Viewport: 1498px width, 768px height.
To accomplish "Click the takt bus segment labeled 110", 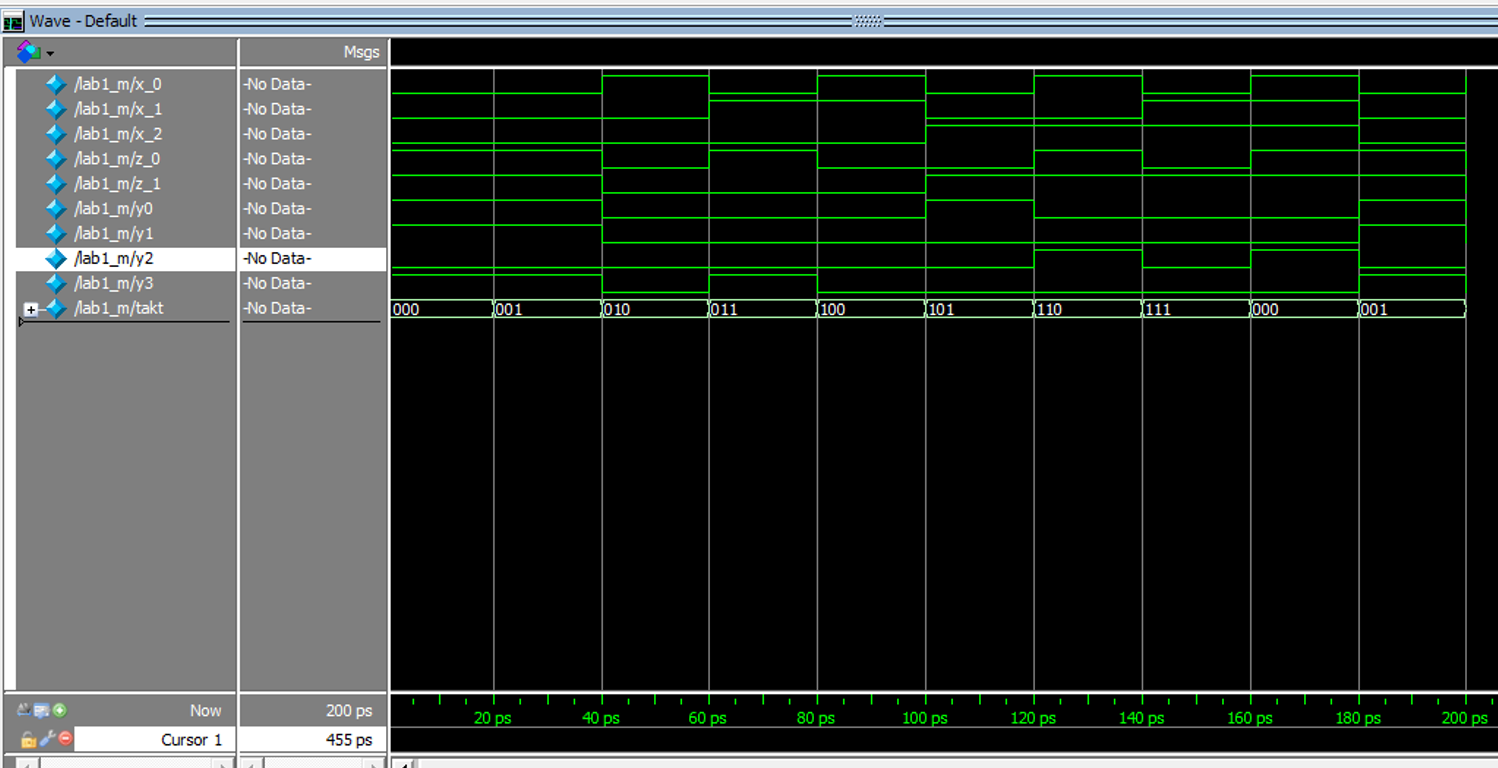I will click(1088, 310).
